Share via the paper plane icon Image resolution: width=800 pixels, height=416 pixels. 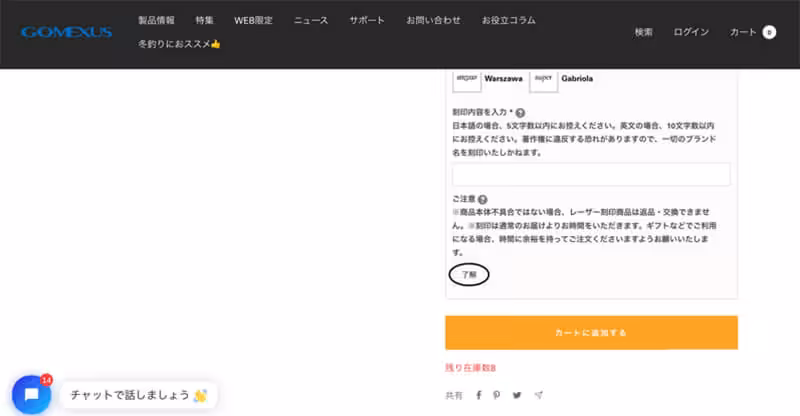pos(538,395)
